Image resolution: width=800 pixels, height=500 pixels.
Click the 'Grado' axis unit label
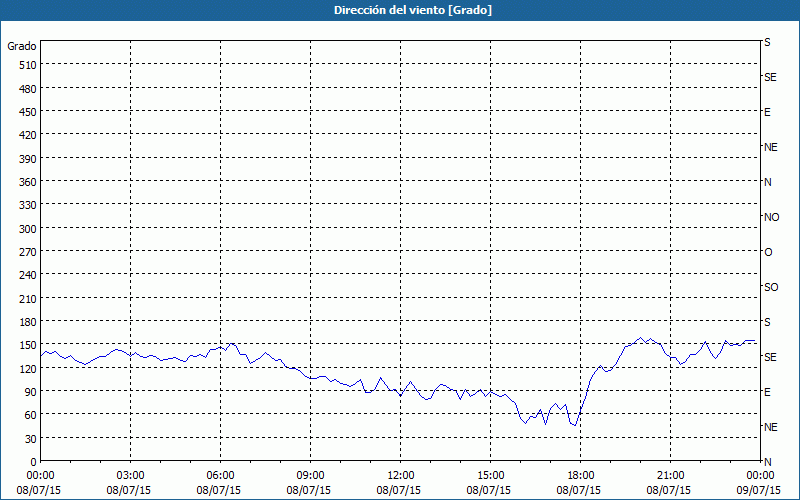pos(22,46)
